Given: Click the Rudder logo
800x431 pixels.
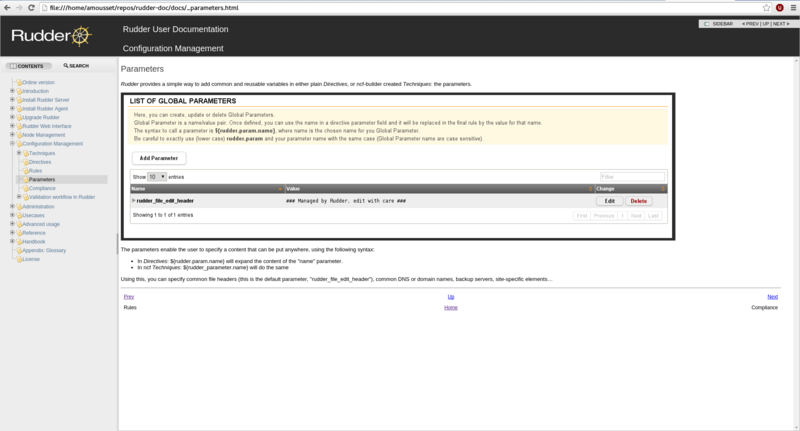Looking at the screenshot, I should [51, 36].
